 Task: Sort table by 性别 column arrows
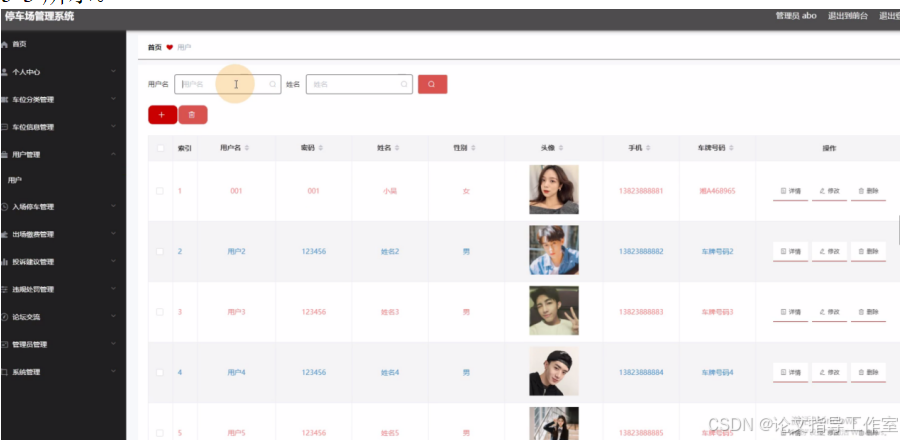[473, 148]
